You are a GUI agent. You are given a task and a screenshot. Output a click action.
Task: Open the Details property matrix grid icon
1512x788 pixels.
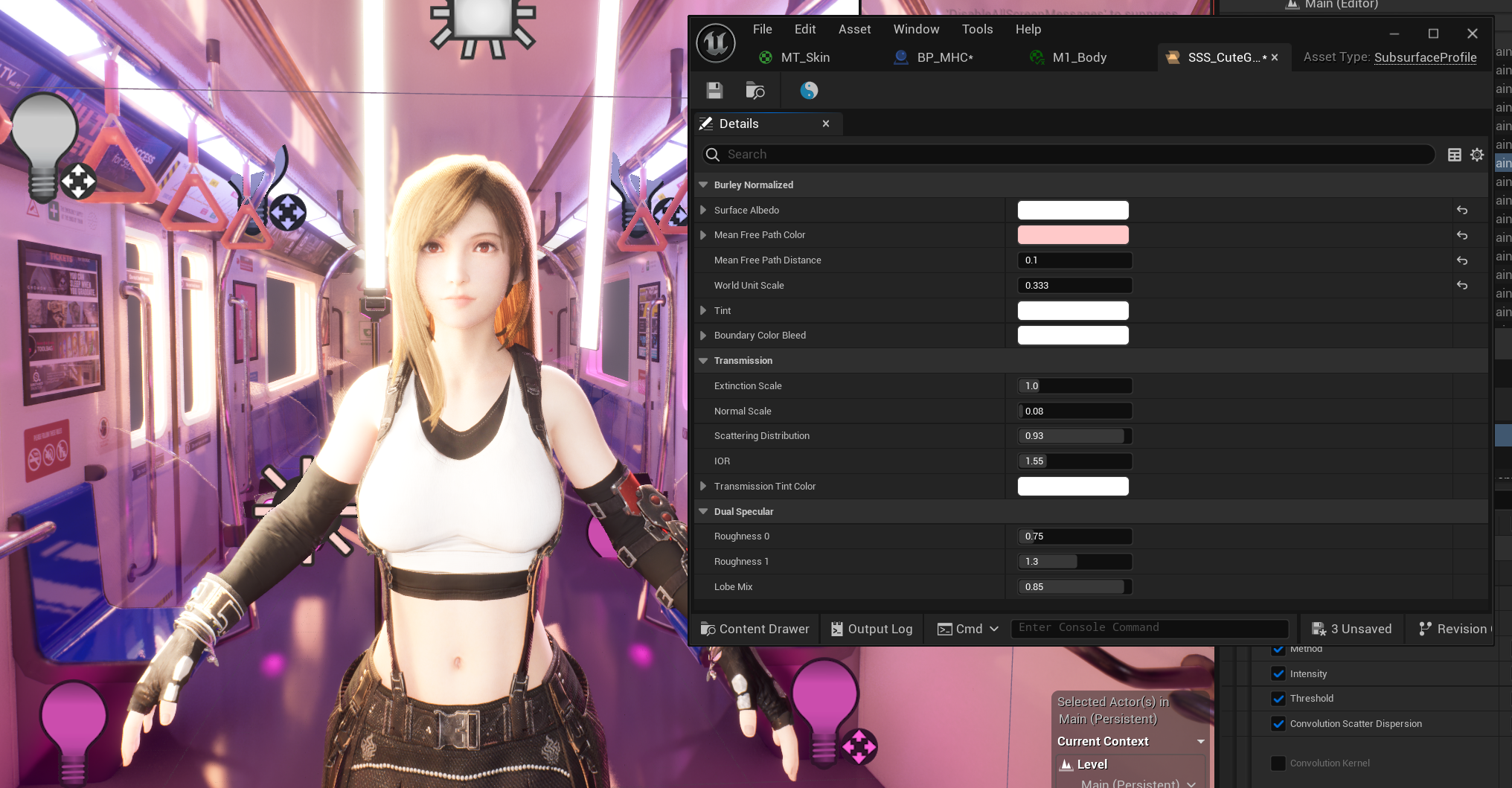1455,155
